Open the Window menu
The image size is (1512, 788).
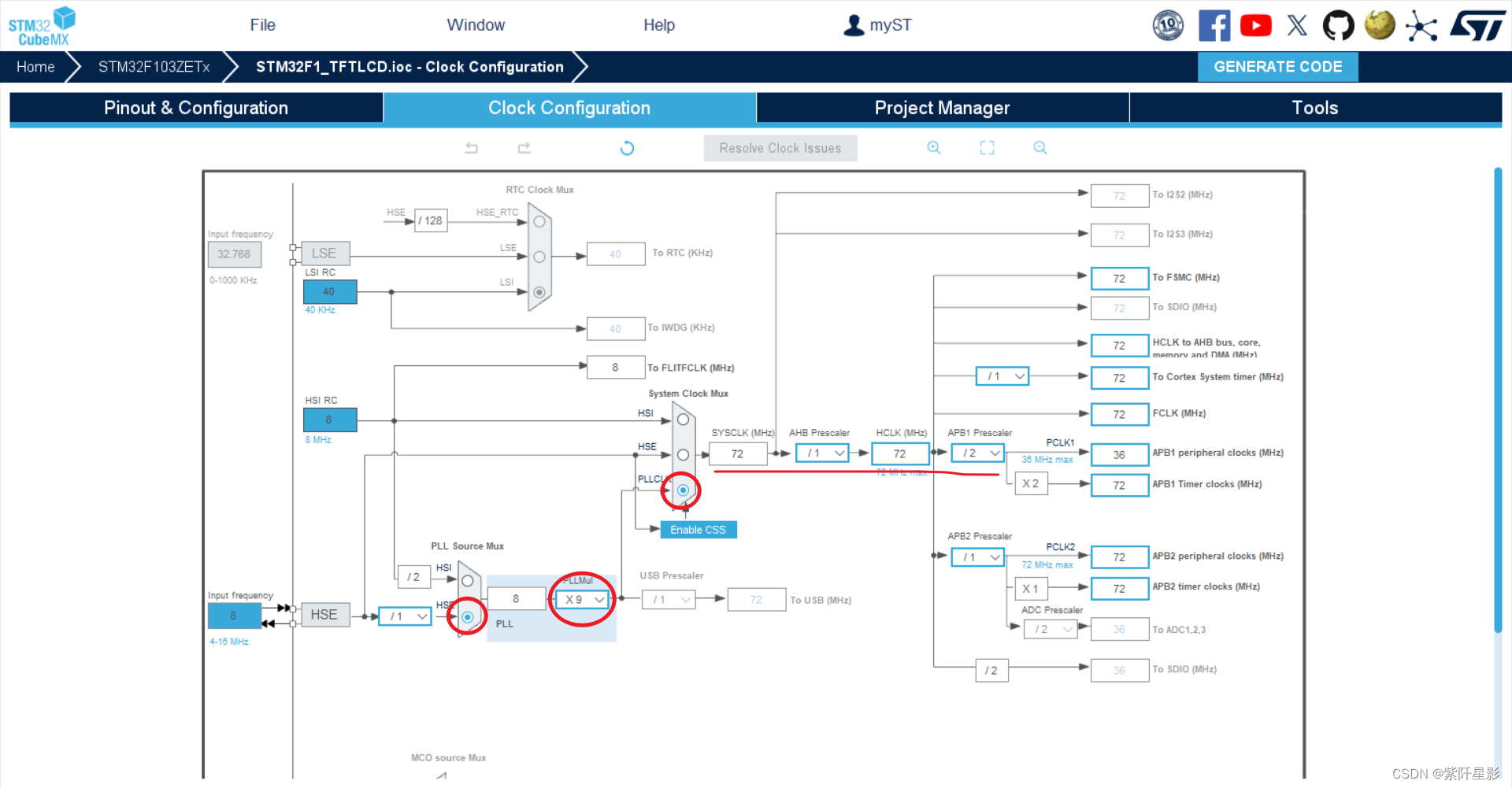point(476,25)
